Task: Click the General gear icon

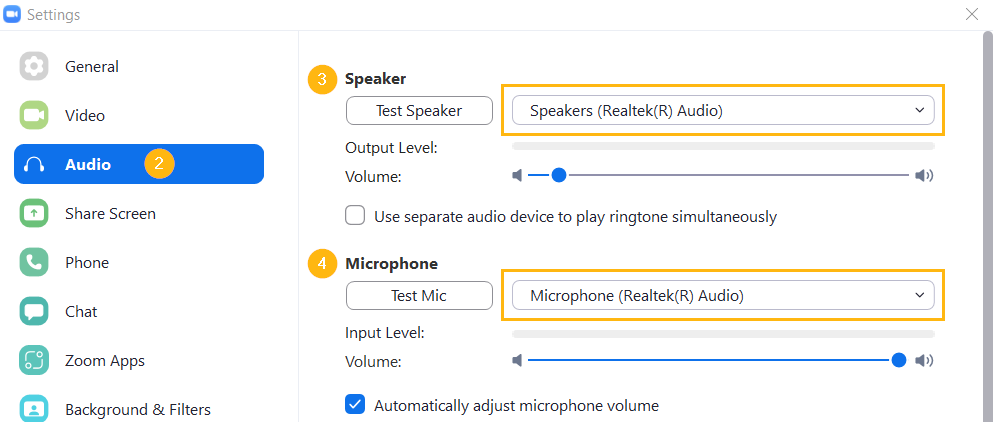Action: [x=34, y=67]
